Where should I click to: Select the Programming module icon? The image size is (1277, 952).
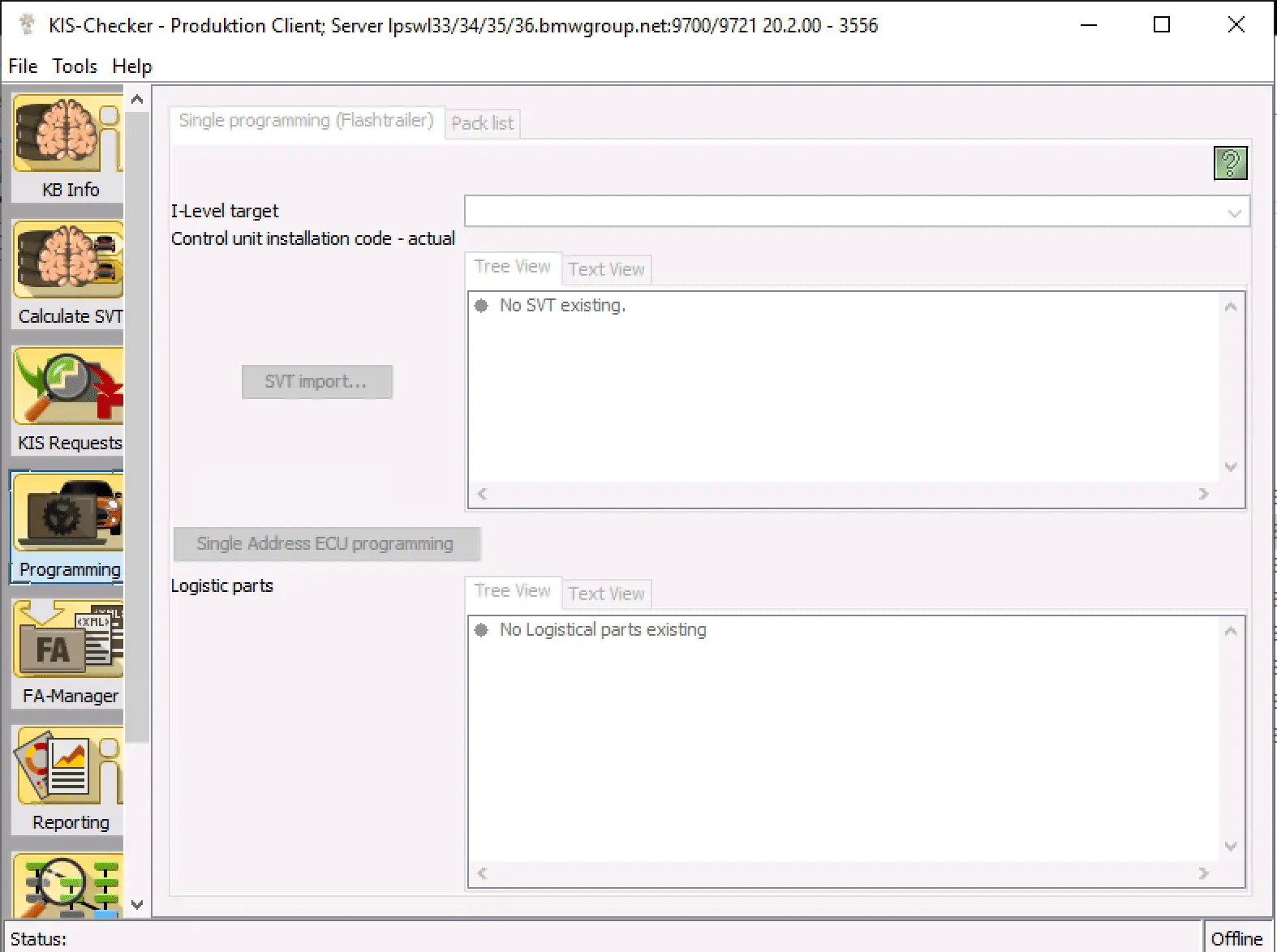click(x=68, y=527)
